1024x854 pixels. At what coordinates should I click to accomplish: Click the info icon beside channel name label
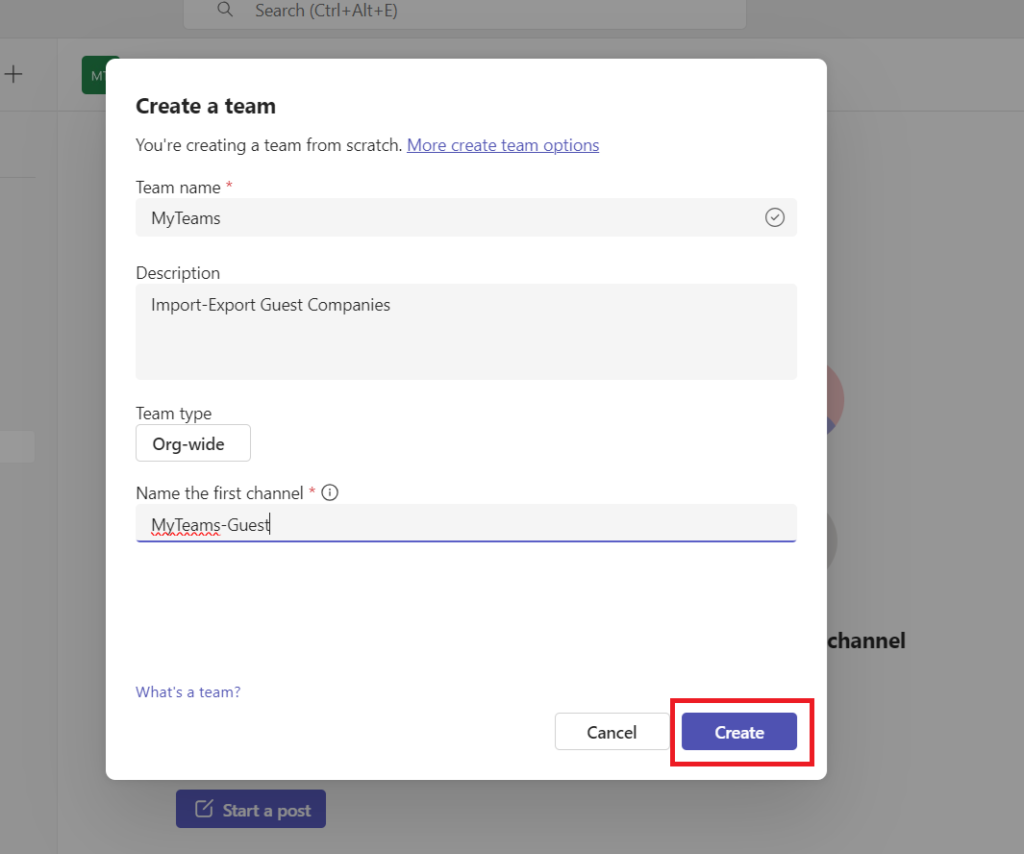pyautogui.click(x=330, y=492)
